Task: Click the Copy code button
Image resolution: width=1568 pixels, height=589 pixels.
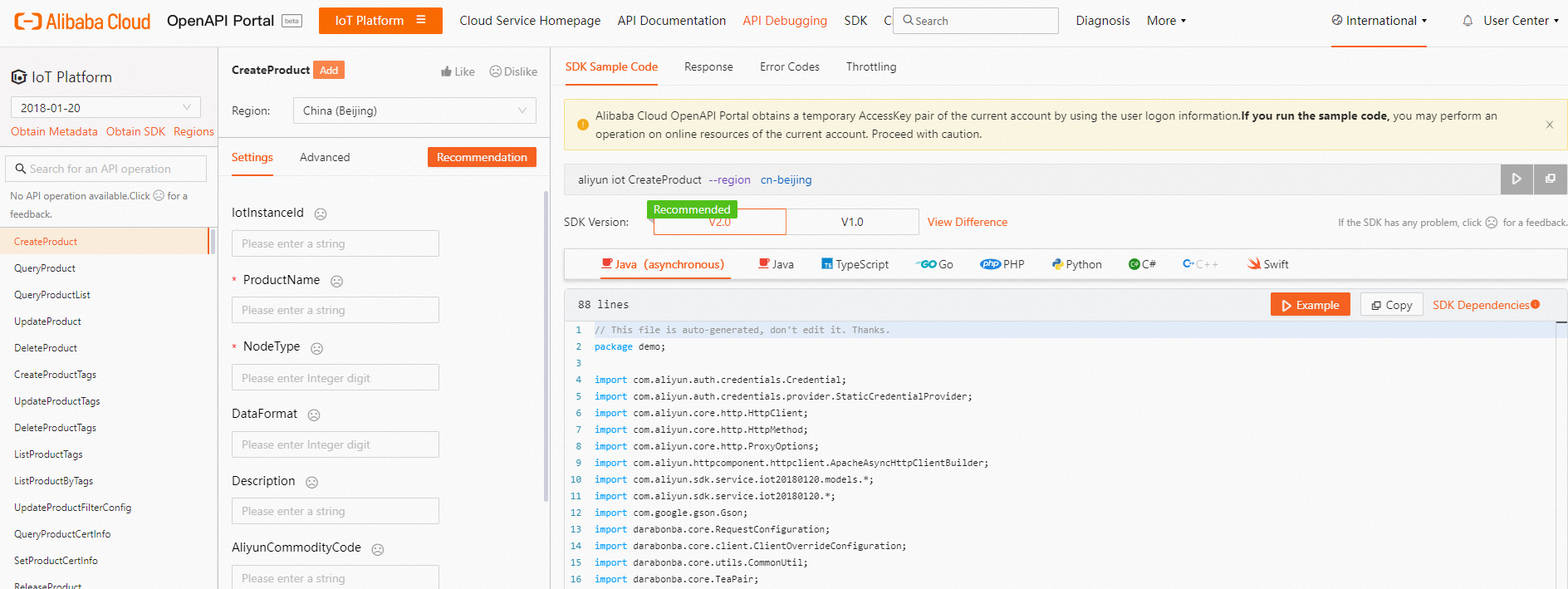Action: [1391, 305]
